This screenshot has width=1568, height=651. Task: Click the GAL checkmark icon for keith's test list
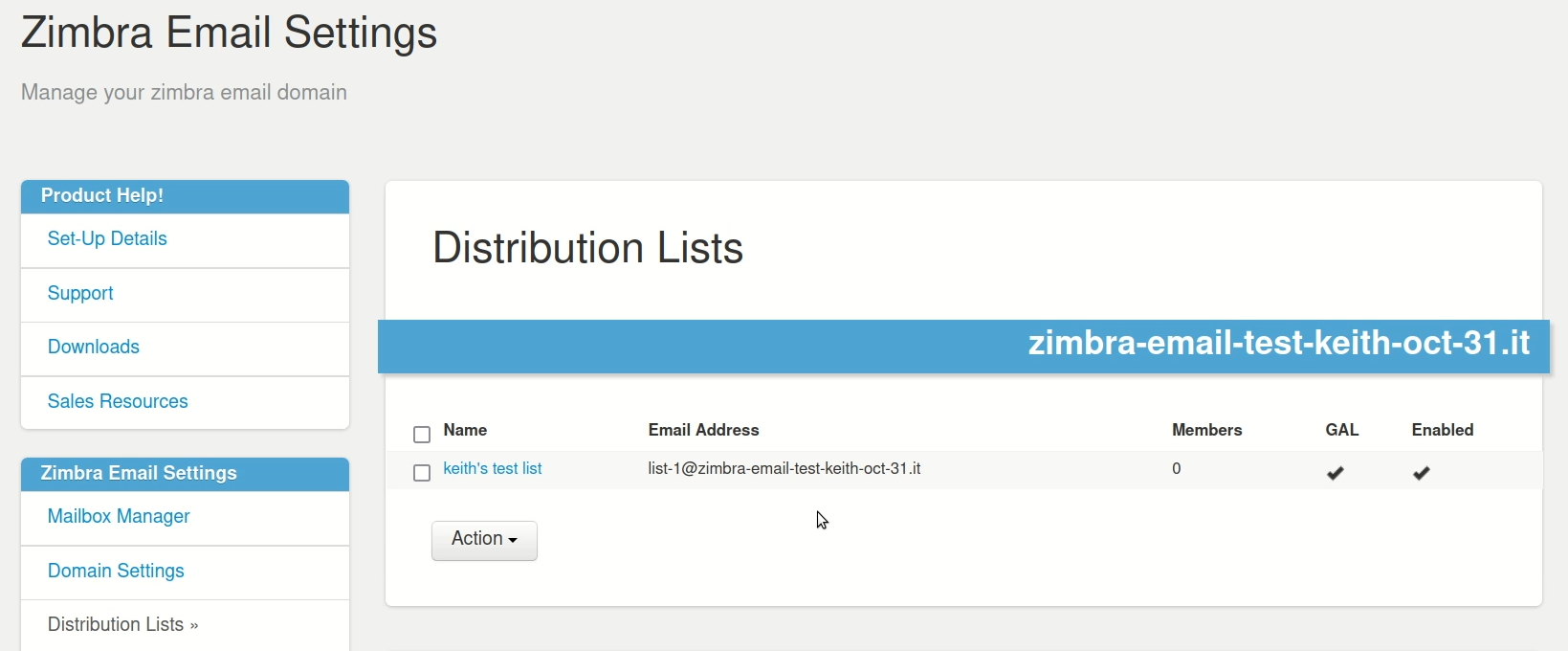click(1336, 471)
